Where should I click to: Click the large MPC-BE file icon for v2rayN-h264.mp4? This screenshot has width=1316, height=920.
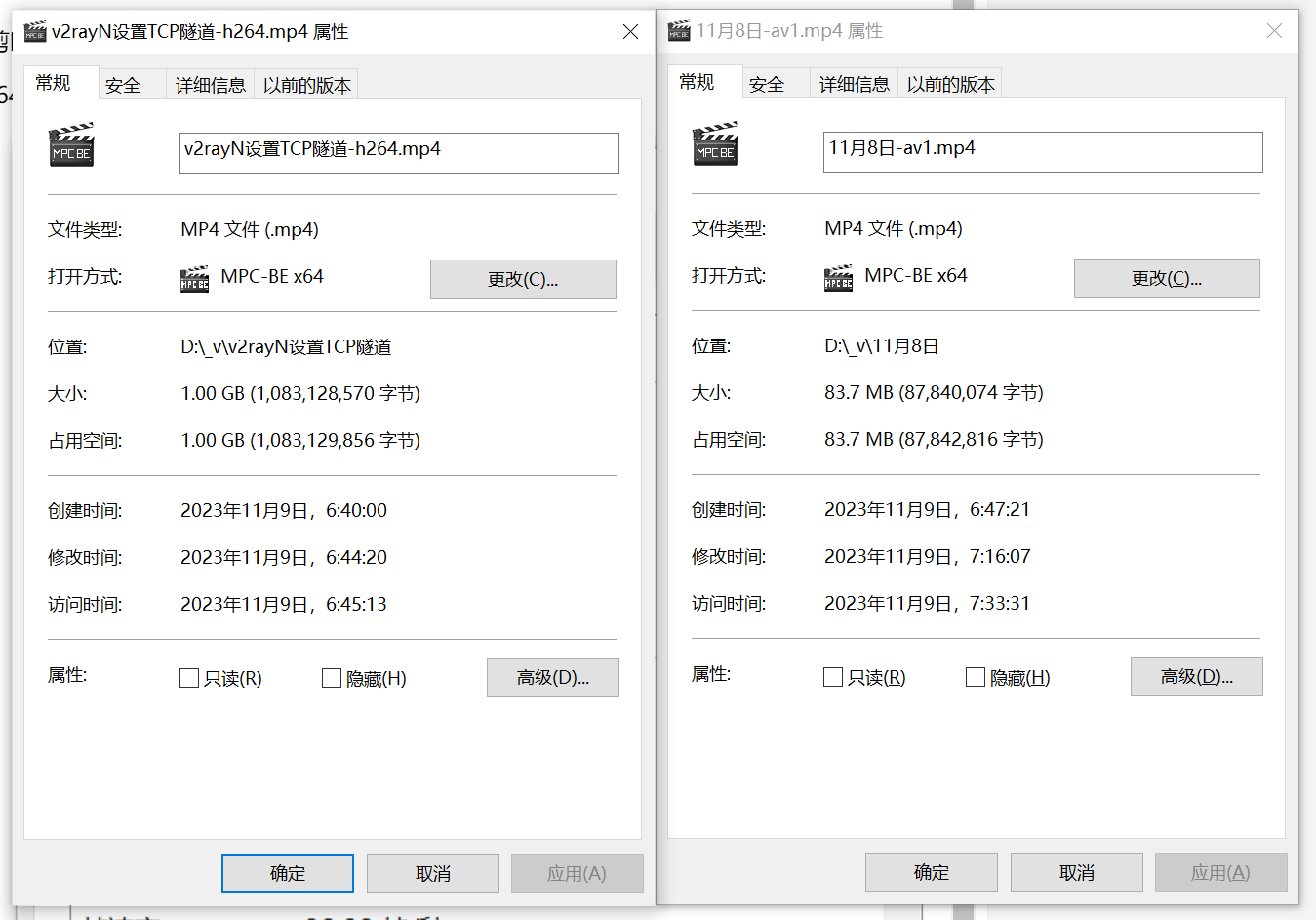point(71,144)
